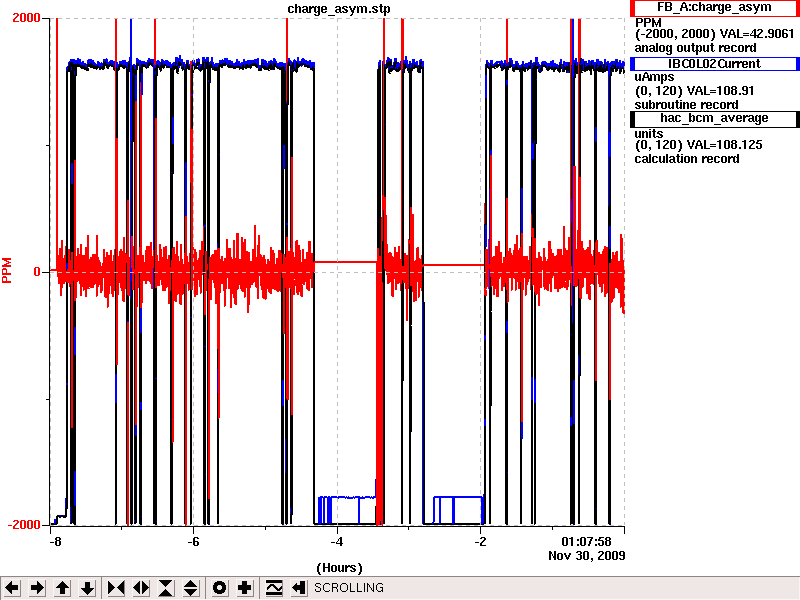800x600 pixels.
Task: Click the plus icon in toolbar
Action: pyautogui.click(x=244, y=588)
